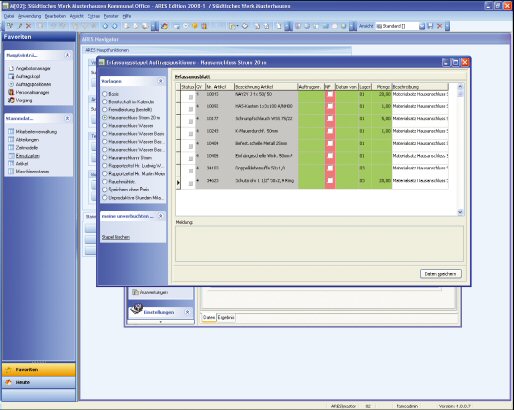Select the Speichern ohne Preis radio button
Screen dimensions: 514x410
[x=104, y=190]
